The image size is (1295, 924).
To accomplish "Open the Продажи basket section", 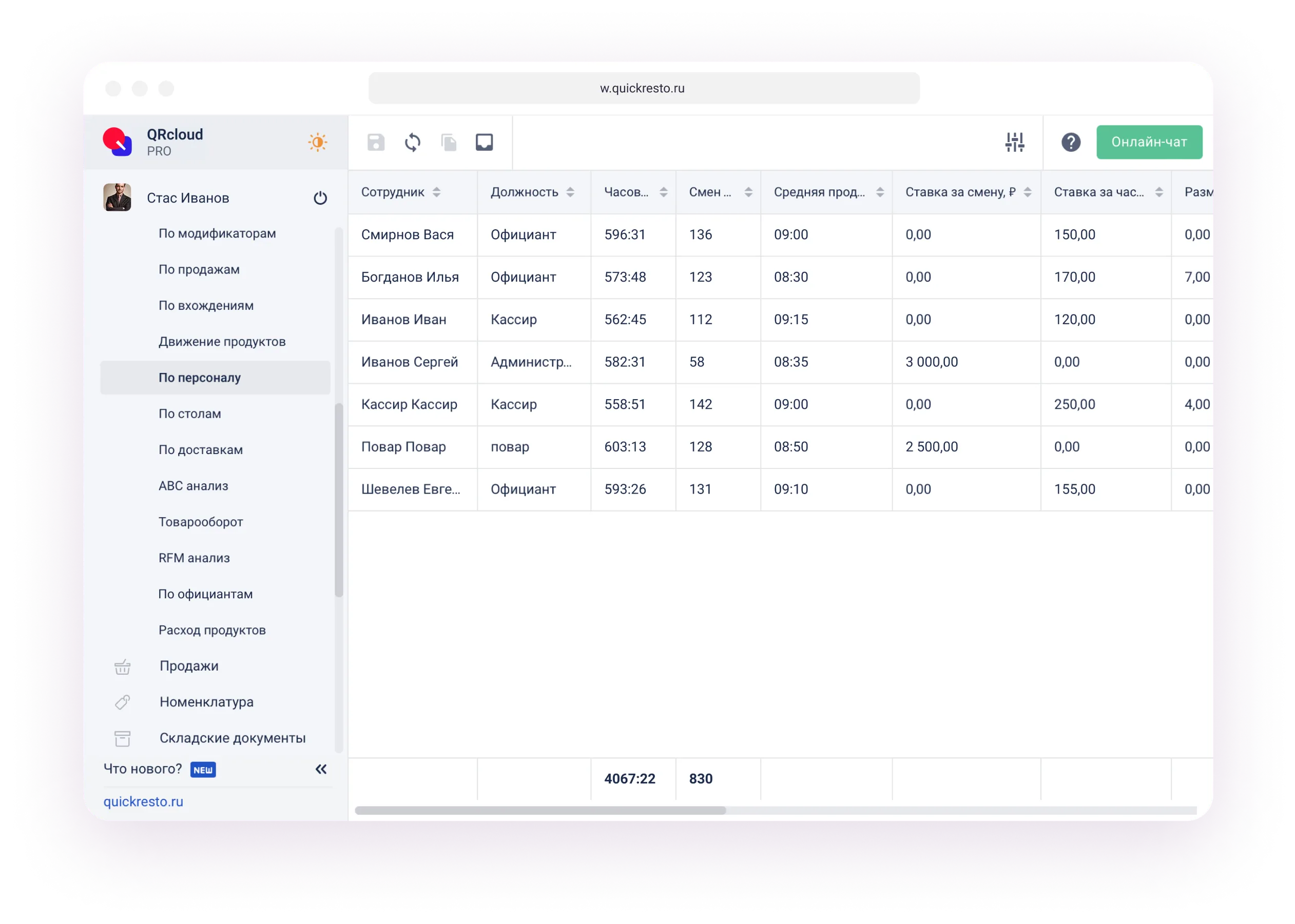I will coord(188,666).
